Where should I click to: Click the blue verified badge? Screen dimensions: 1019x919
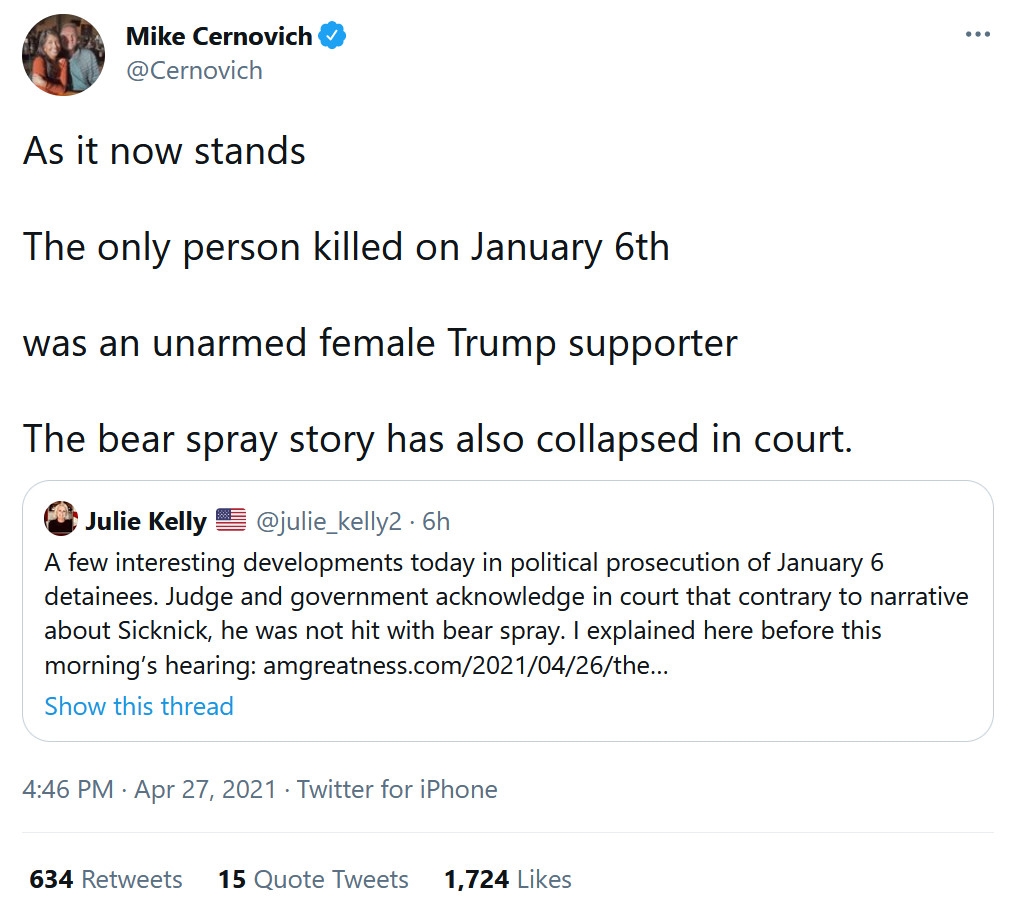(333, 37)
